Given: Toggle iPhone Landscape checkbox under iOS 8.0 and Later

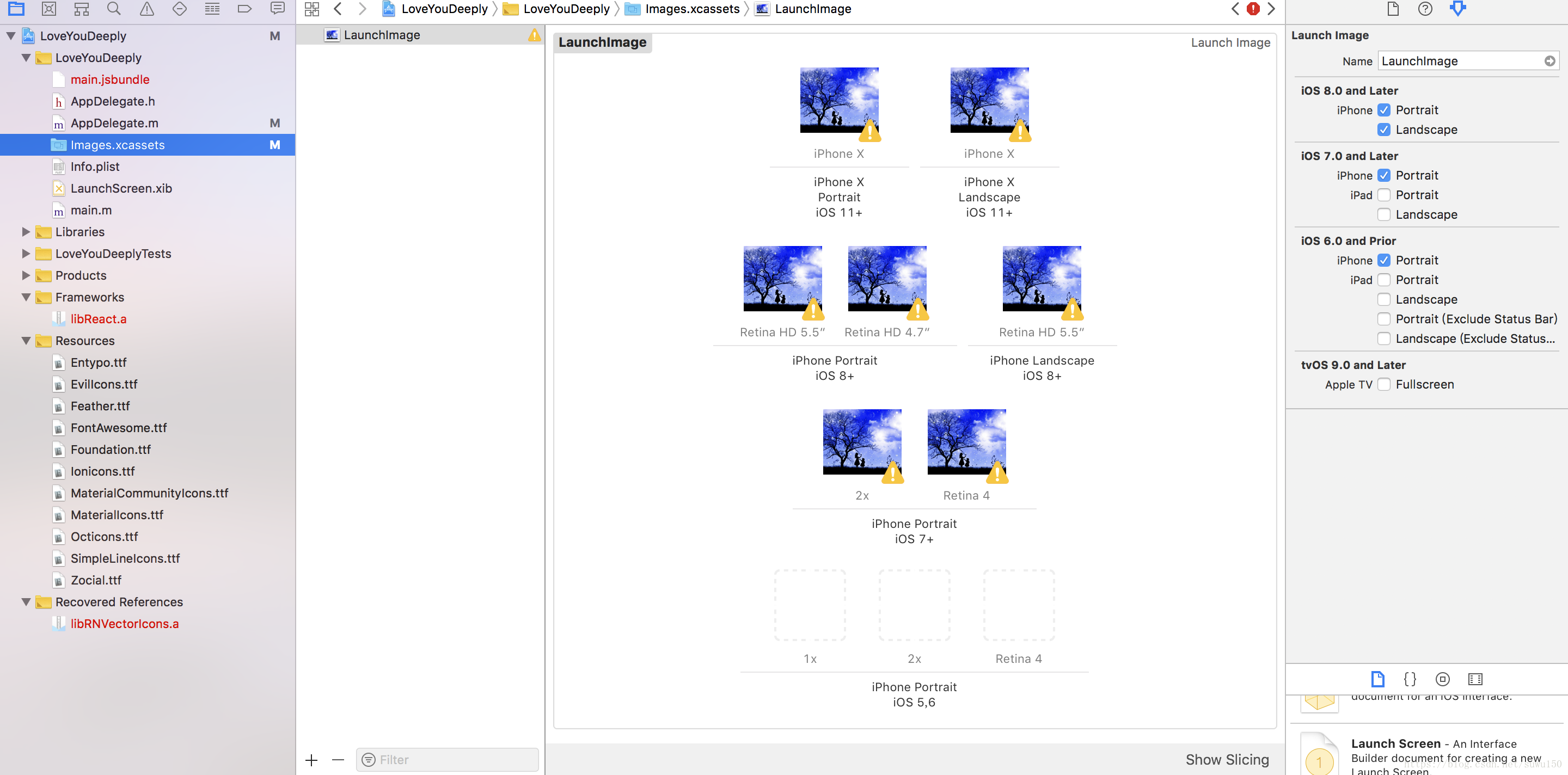Looking at the screenshot, I should click(x=1384, y=130).
